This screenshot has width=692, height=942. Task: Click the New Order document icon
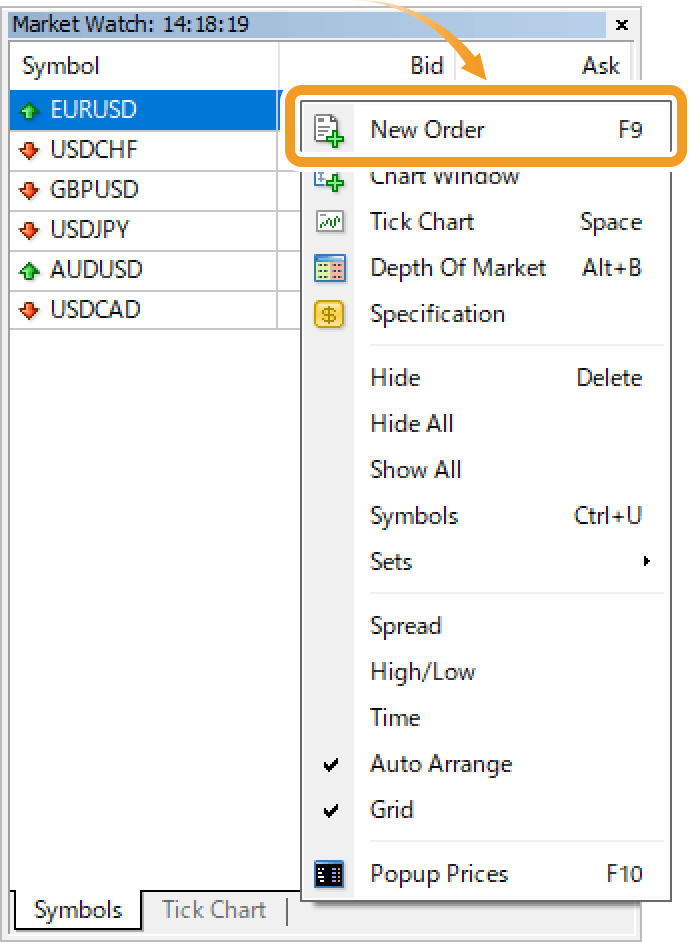pos(329,130)
